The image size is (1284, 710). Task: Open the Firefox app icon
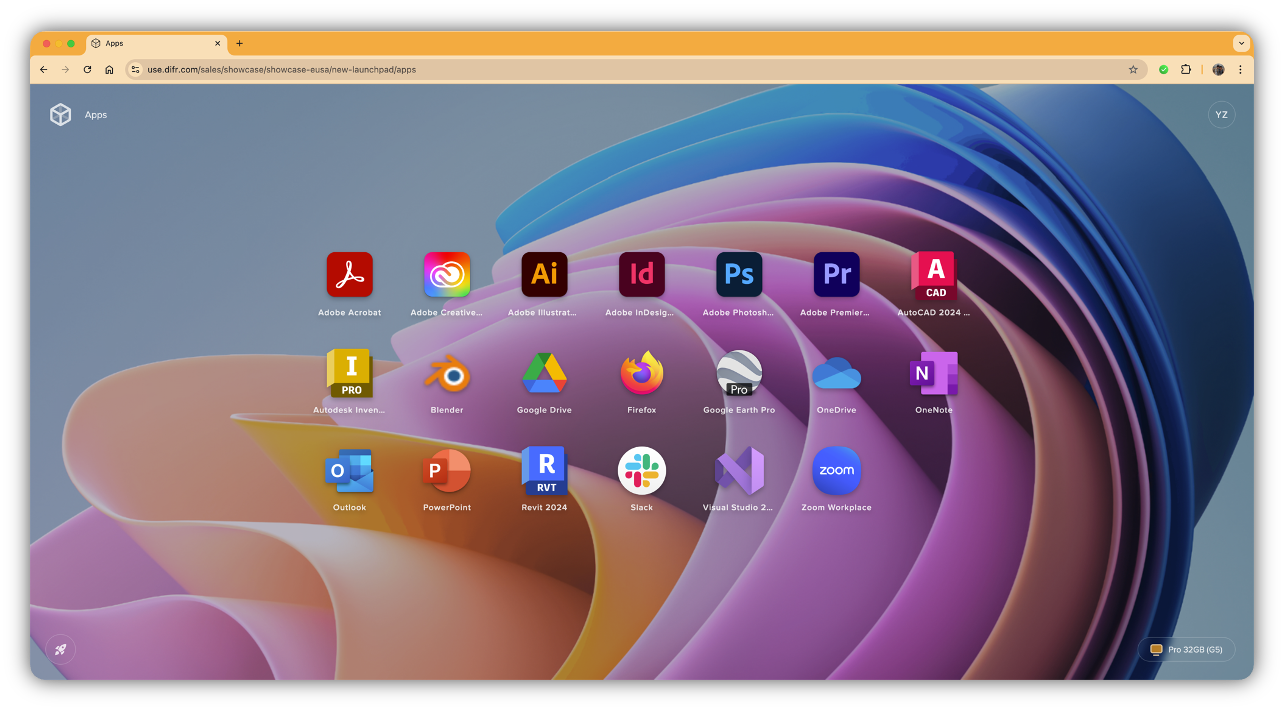pyautogui.click(x=642, y=373)
